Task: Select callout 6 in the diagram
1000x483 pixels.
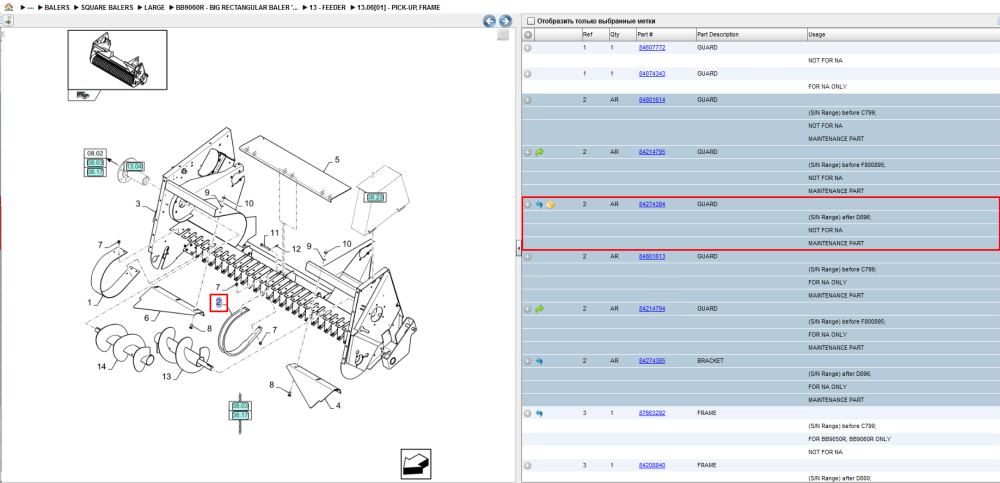Action: tap(146, 318)
